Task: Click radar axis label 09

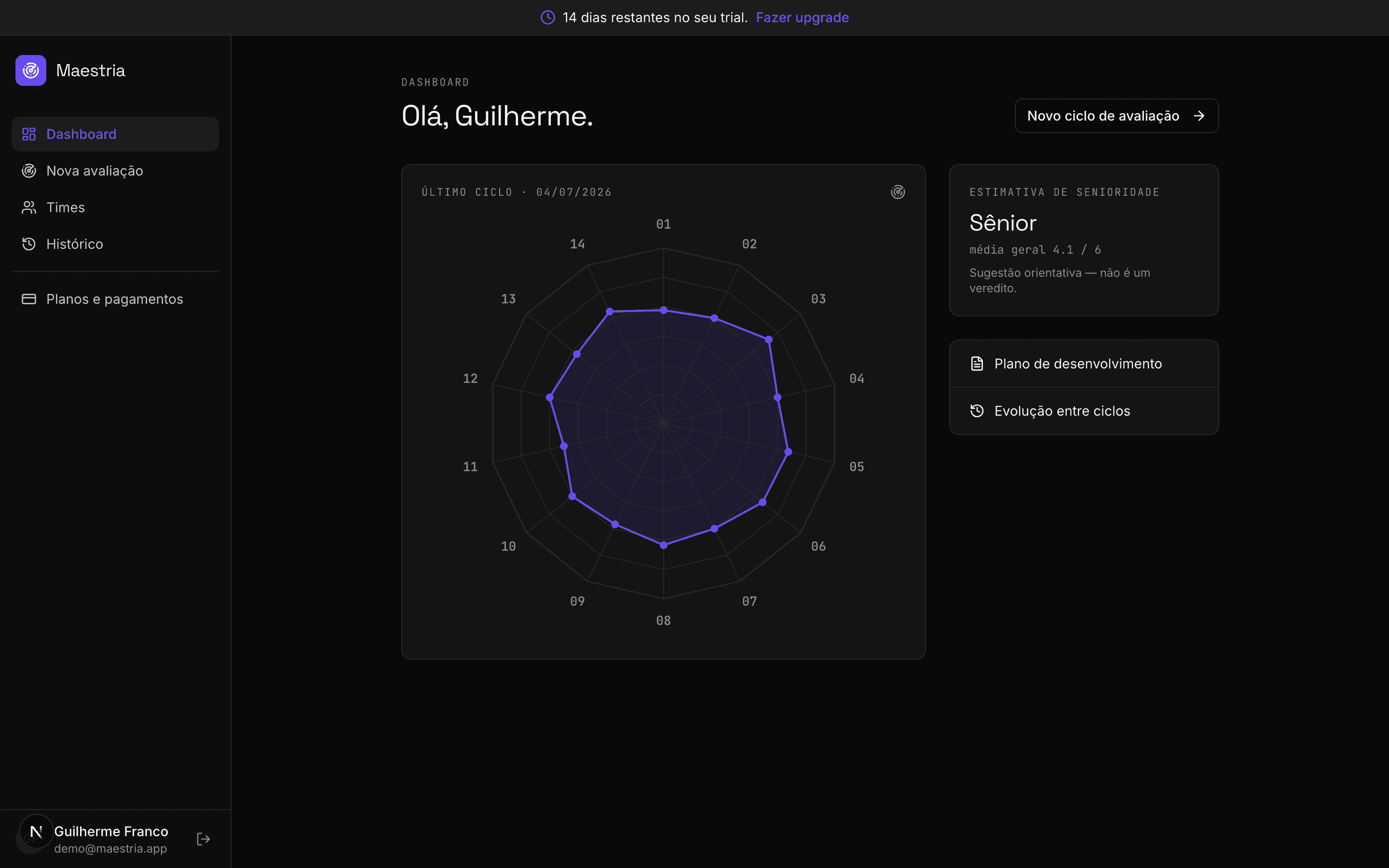Action: 577,601
